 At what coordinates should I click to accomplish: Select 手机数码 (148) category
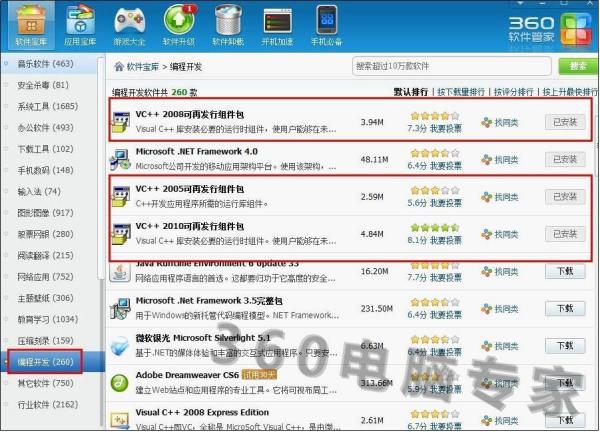click(x=45, y=170)
